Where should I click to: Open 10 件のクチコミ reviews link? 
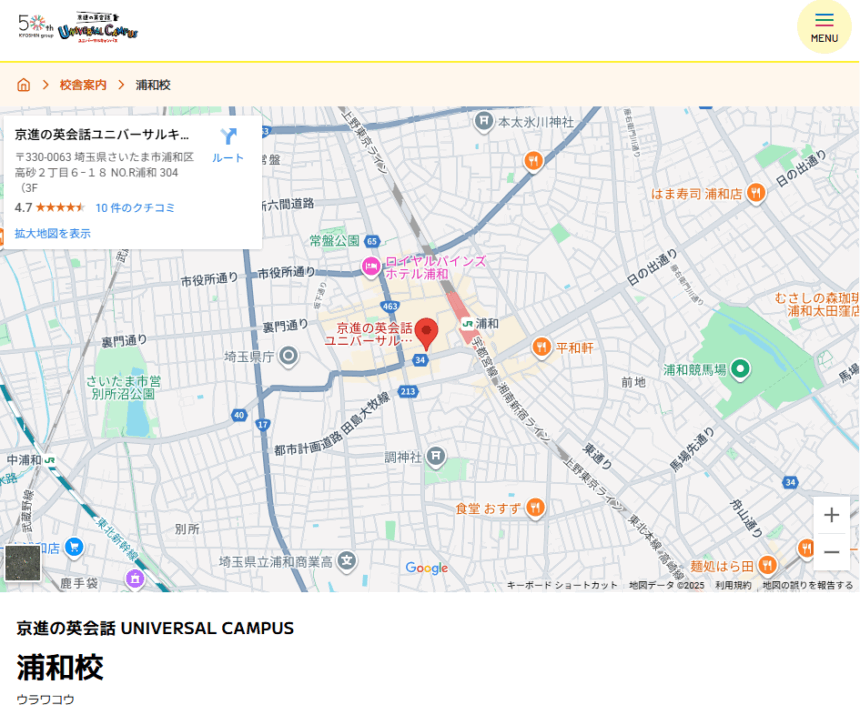[135, 208]
